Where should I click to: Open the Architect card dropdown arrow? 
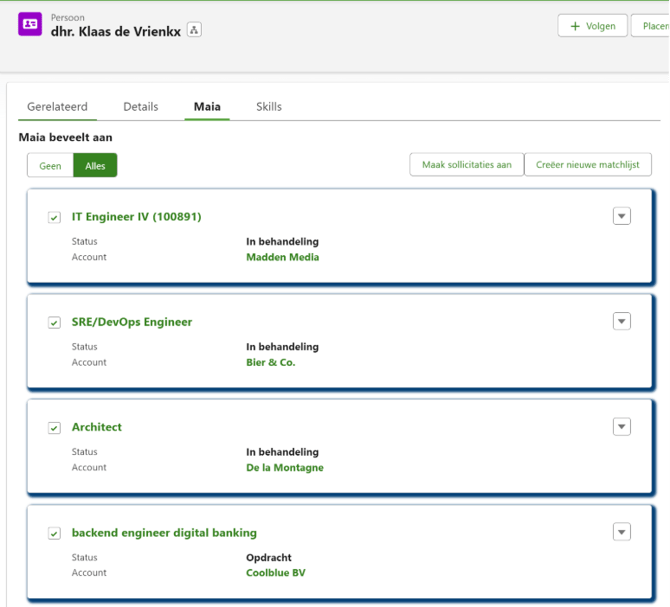point(621,427)
